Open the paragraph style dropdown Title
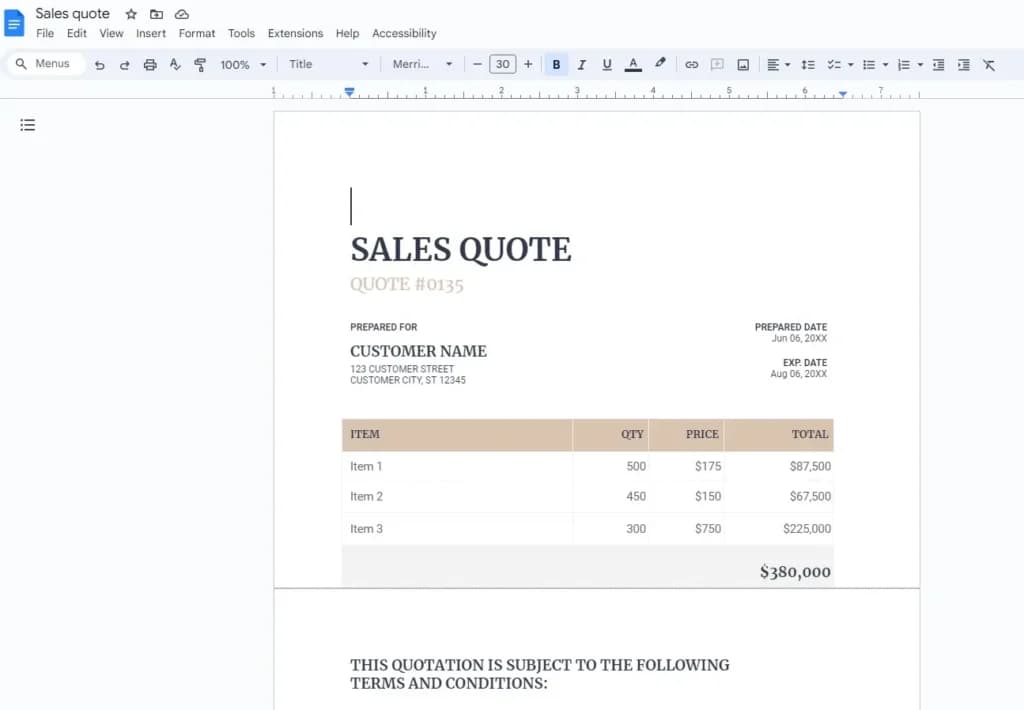This screenshot has width=1024, height=710. 328,64
